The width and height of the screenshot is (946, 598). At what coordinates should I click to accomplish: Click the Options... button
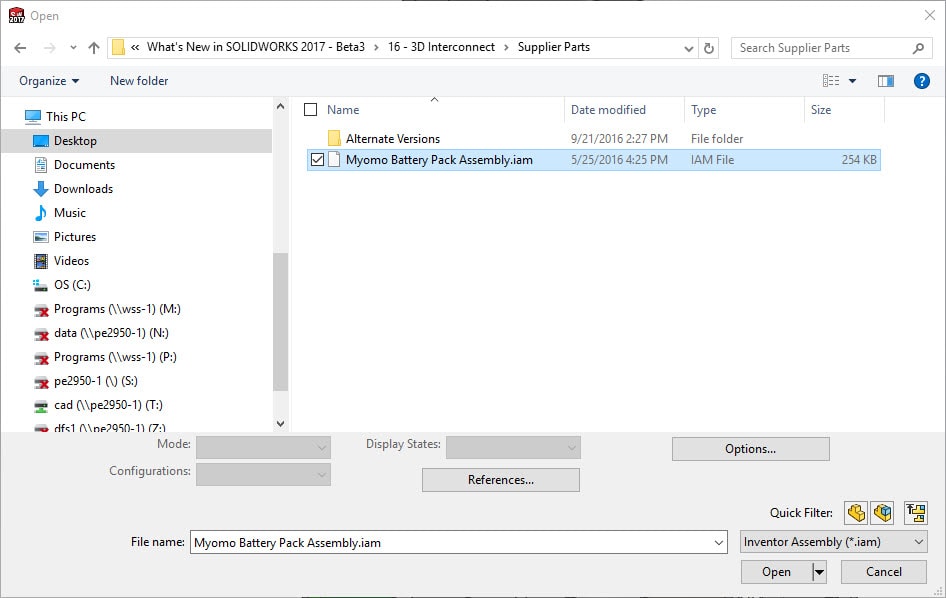(x=751, y=449)
